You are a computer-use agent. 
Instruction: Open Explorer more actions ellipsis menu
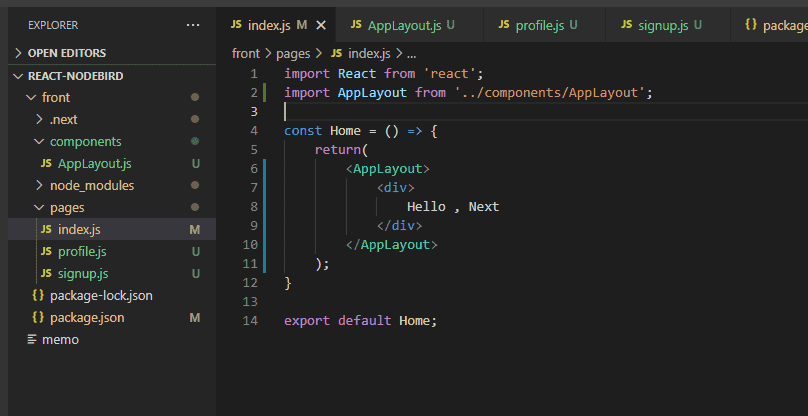pos(193,25)
